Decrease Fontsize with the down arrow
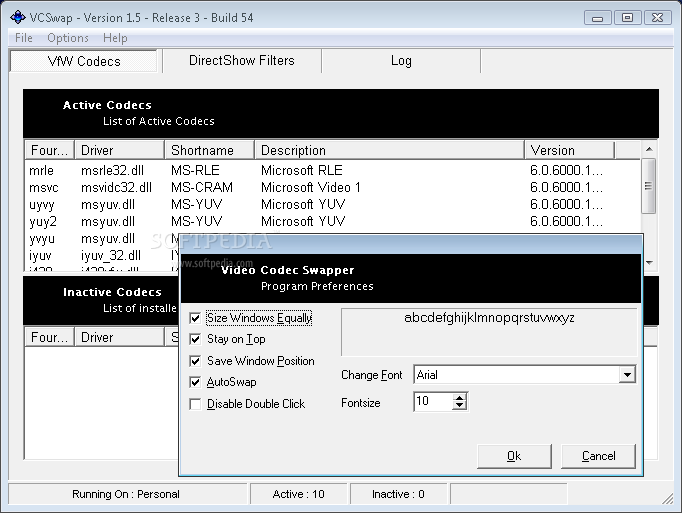 tap(460, 406)
